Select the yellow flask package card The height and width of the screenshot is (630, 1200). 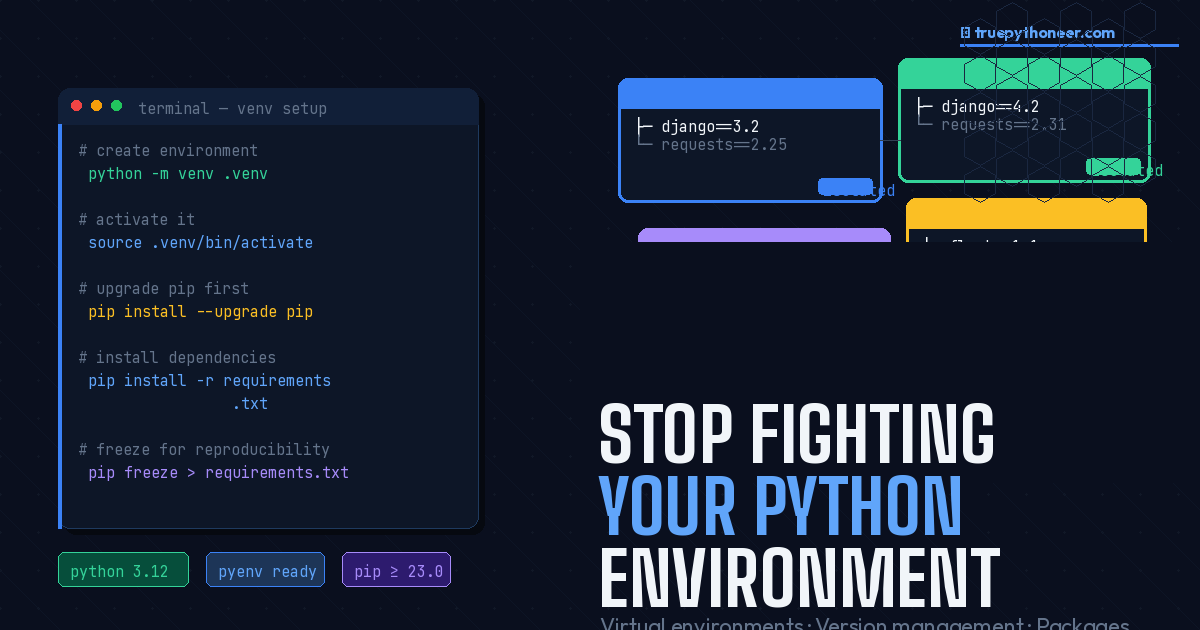pos(1026,220)
